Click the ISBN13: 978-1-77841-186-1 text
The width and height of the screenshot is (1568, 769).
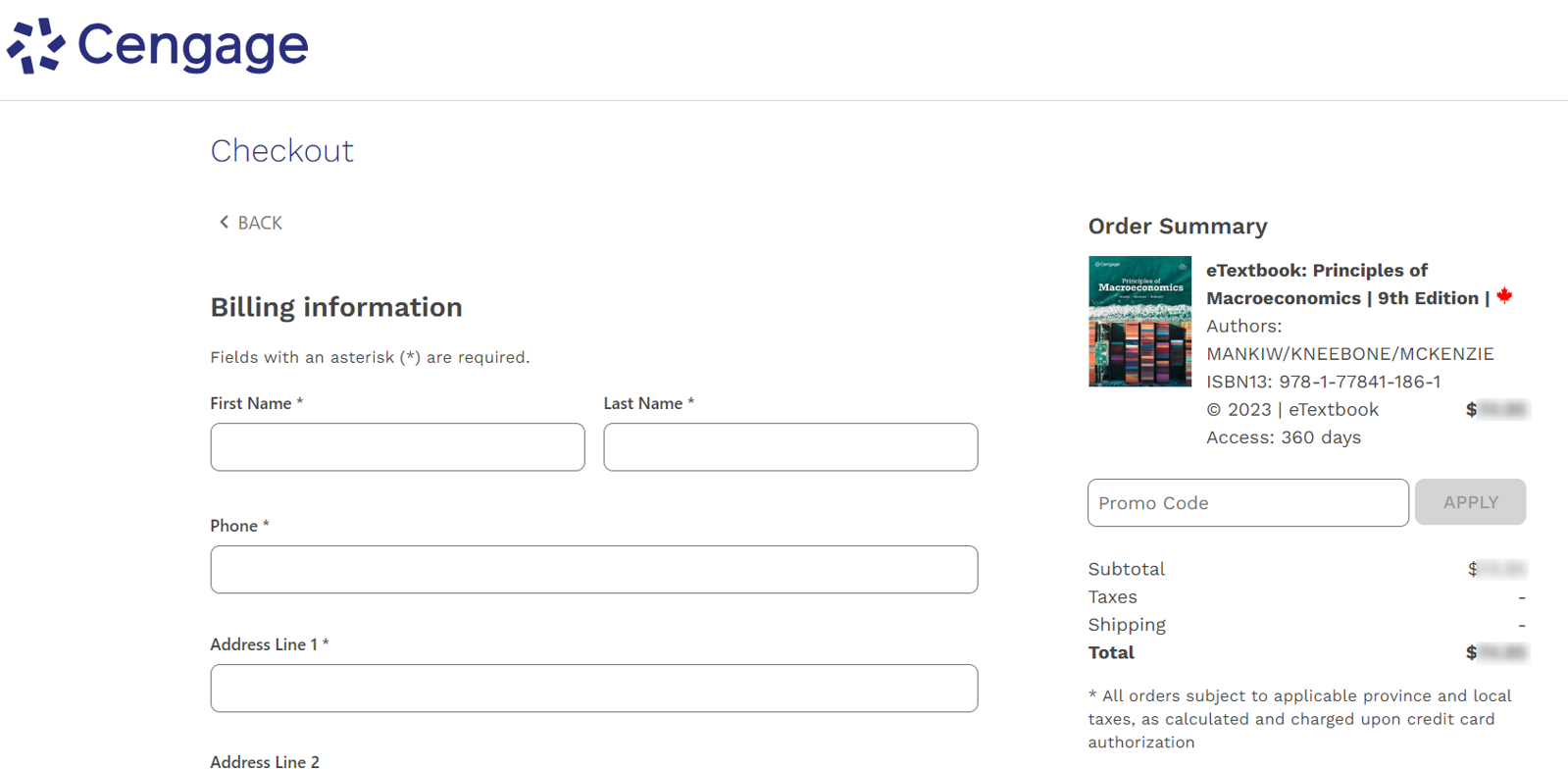pyautogui.click(x=1324, y=382)
